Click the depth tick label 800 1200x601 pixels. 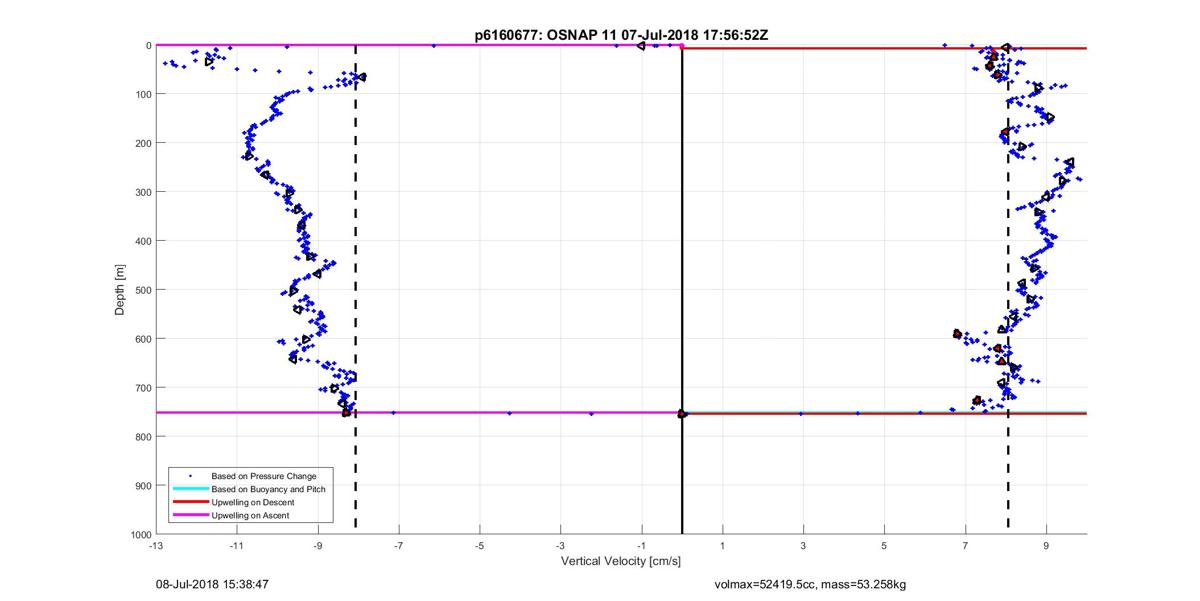tap(142, 437)
